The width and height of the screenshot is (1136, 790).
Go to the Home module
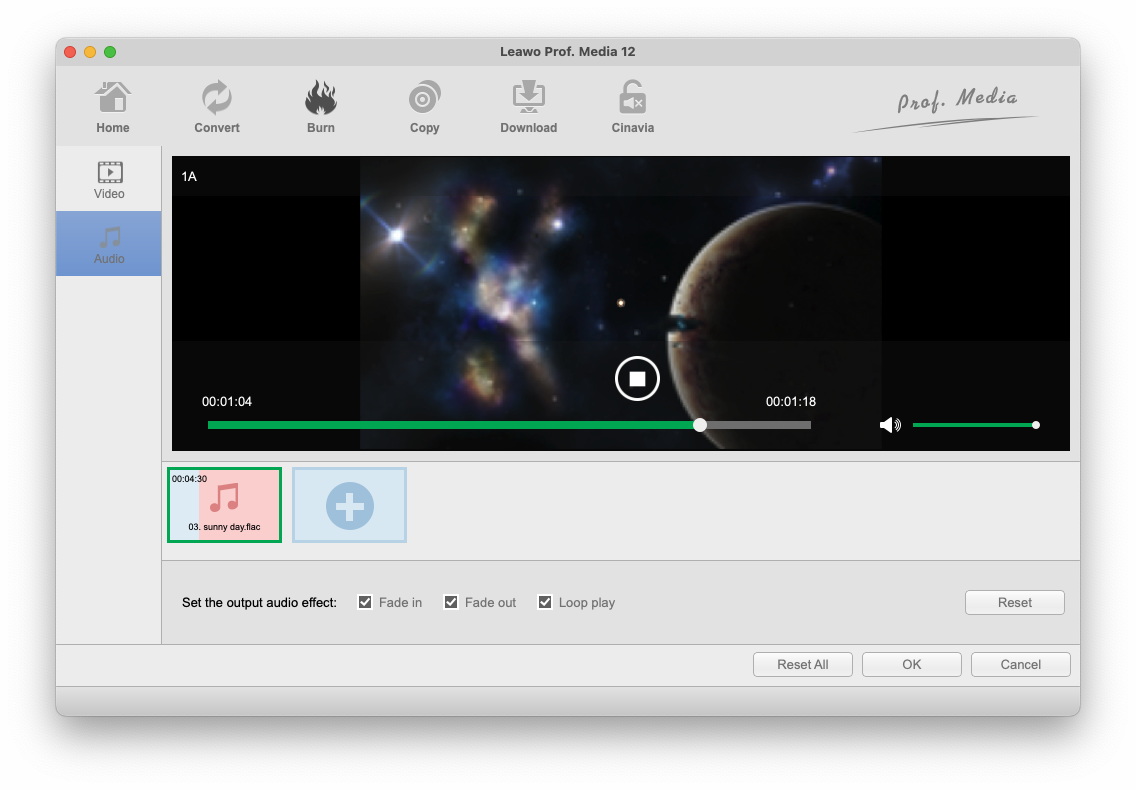[112, 107]
